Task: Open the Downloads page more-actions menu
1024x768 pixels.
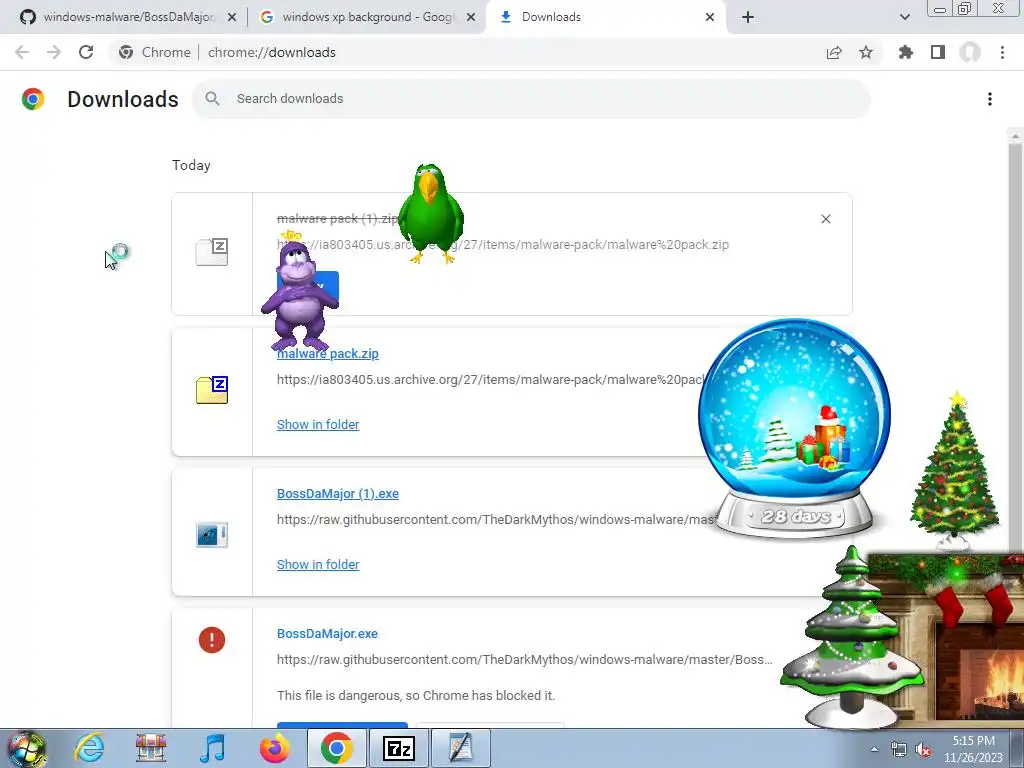Action: (990, 99)
